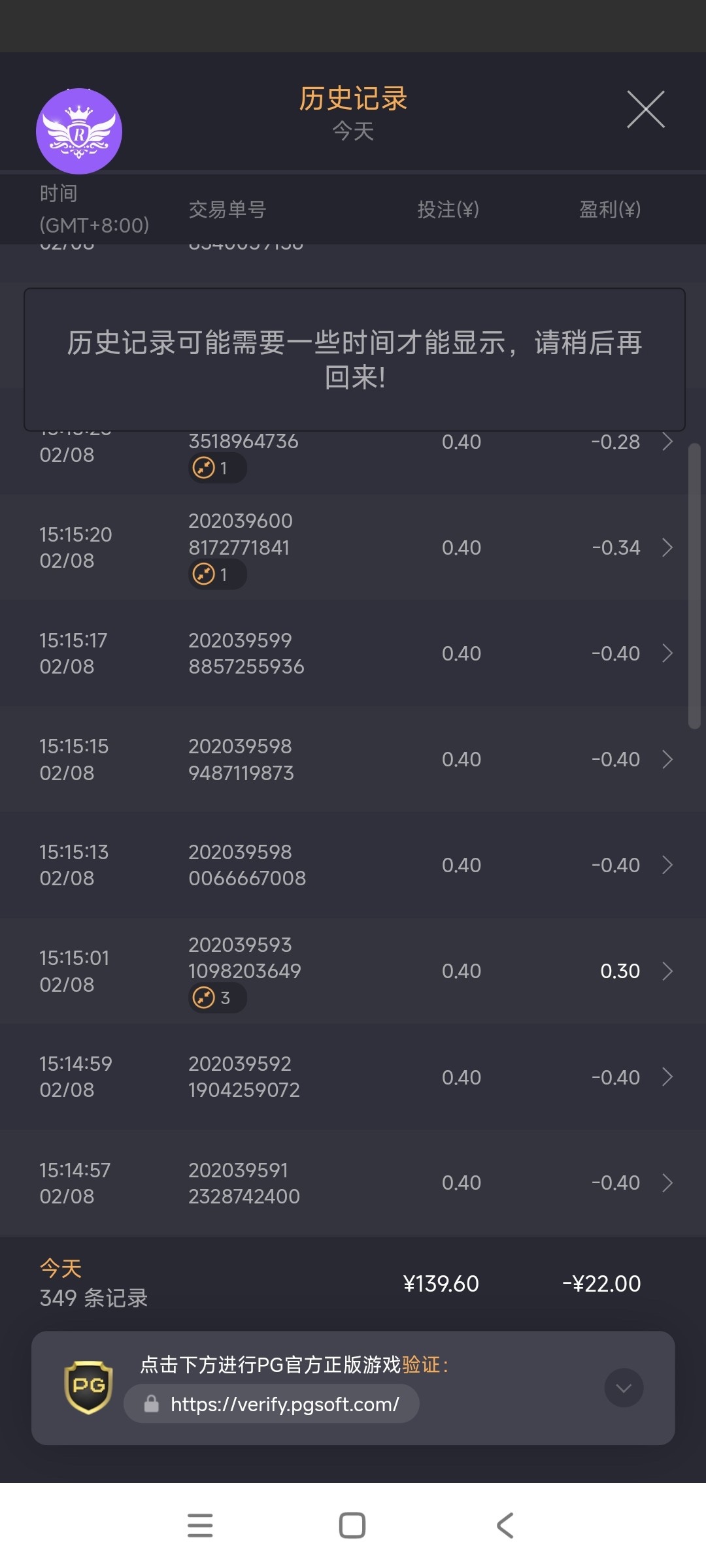Image resolution: width=706 pixels, height=1568 pixels.
Task: Tap the 今天 349 records summary
Action: 93,1284
